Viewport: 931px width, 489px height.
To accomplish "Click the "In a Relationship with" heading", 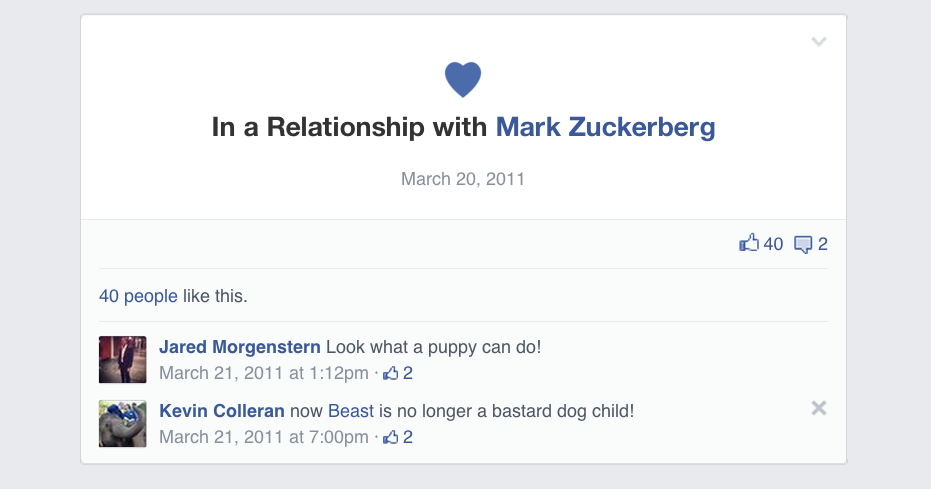I will click(x=352, y=127).
